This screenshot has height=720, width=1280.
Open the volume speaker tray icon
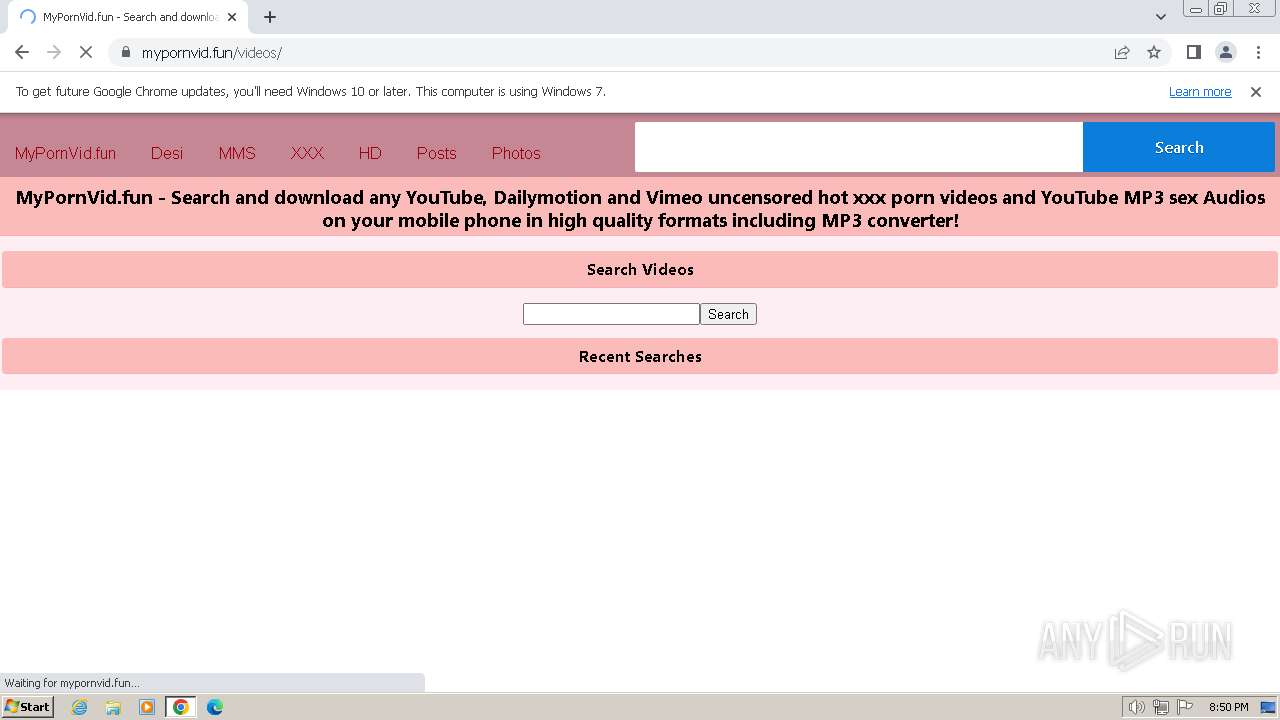tap(1137, 707)
